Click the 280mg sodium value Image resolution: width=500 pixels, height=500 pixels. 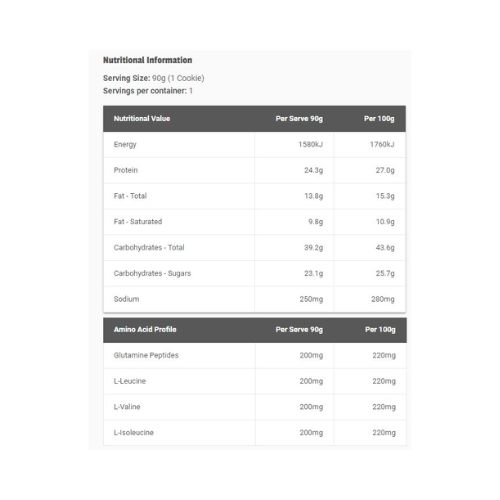point(383,299)
